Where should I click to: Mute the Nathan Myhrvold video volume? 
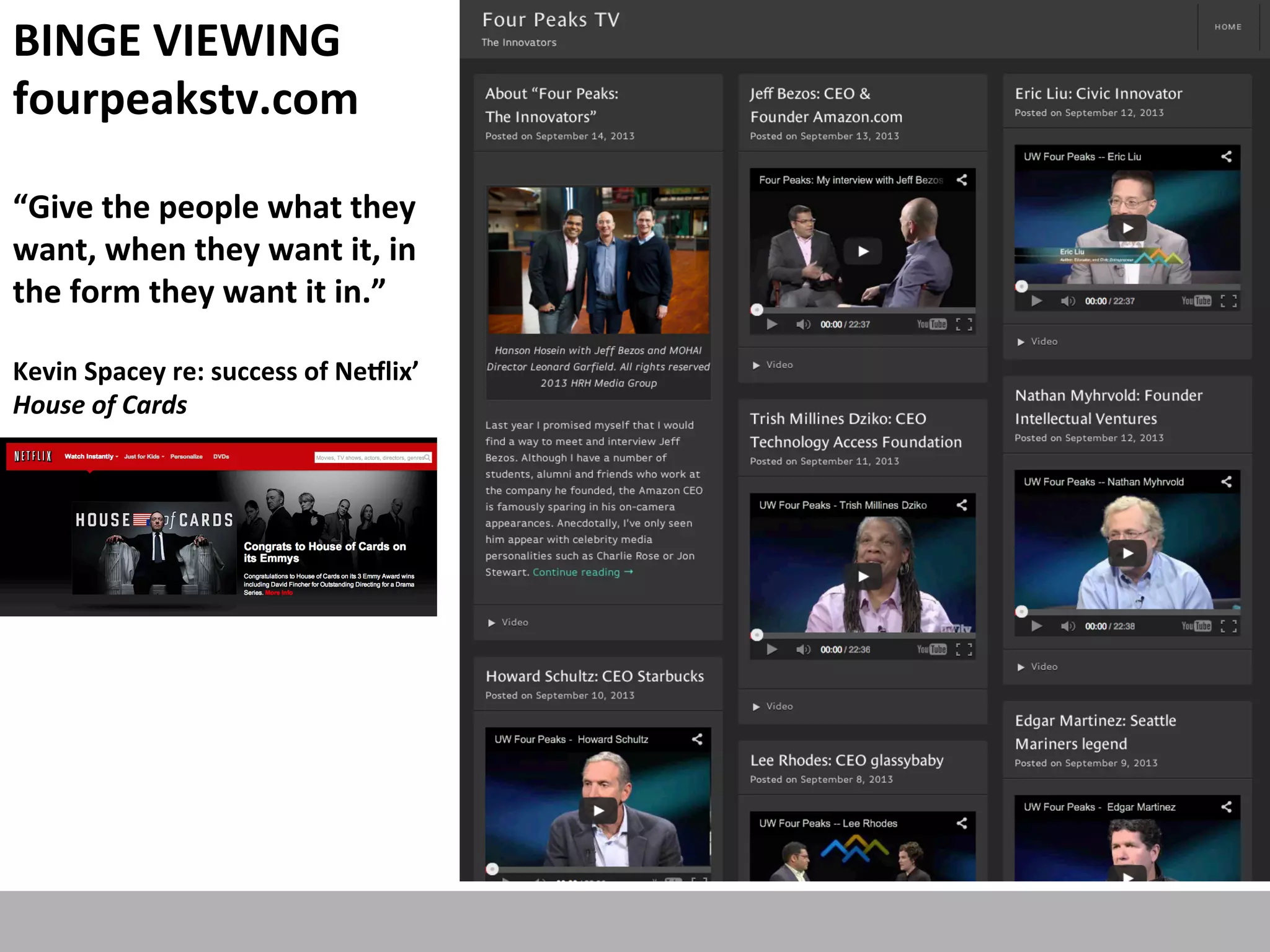[x=1068, y=626]
